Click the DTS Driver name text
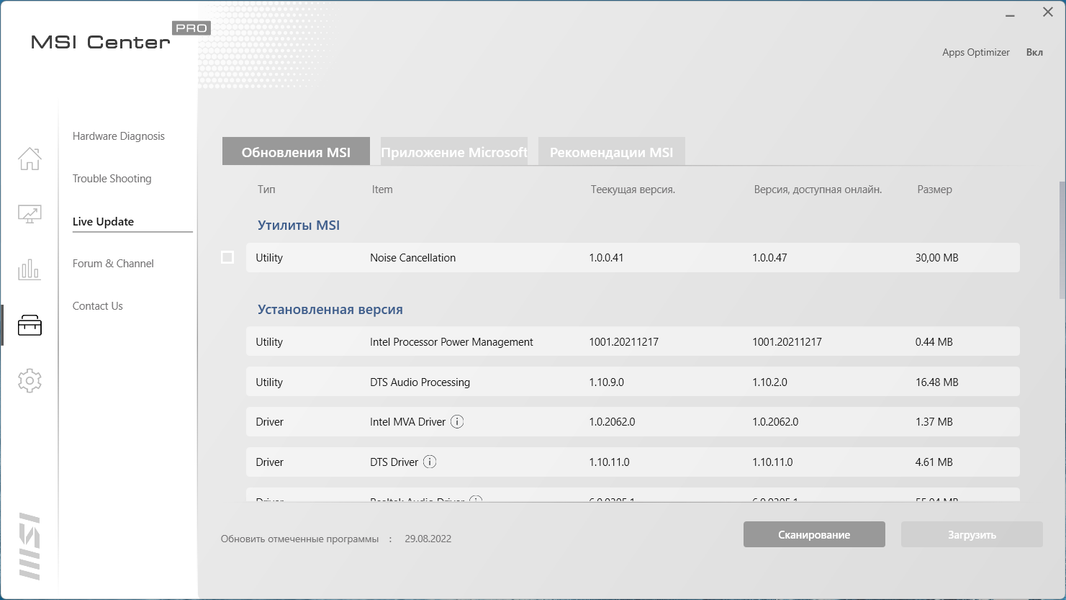 (x=394, y=462)
